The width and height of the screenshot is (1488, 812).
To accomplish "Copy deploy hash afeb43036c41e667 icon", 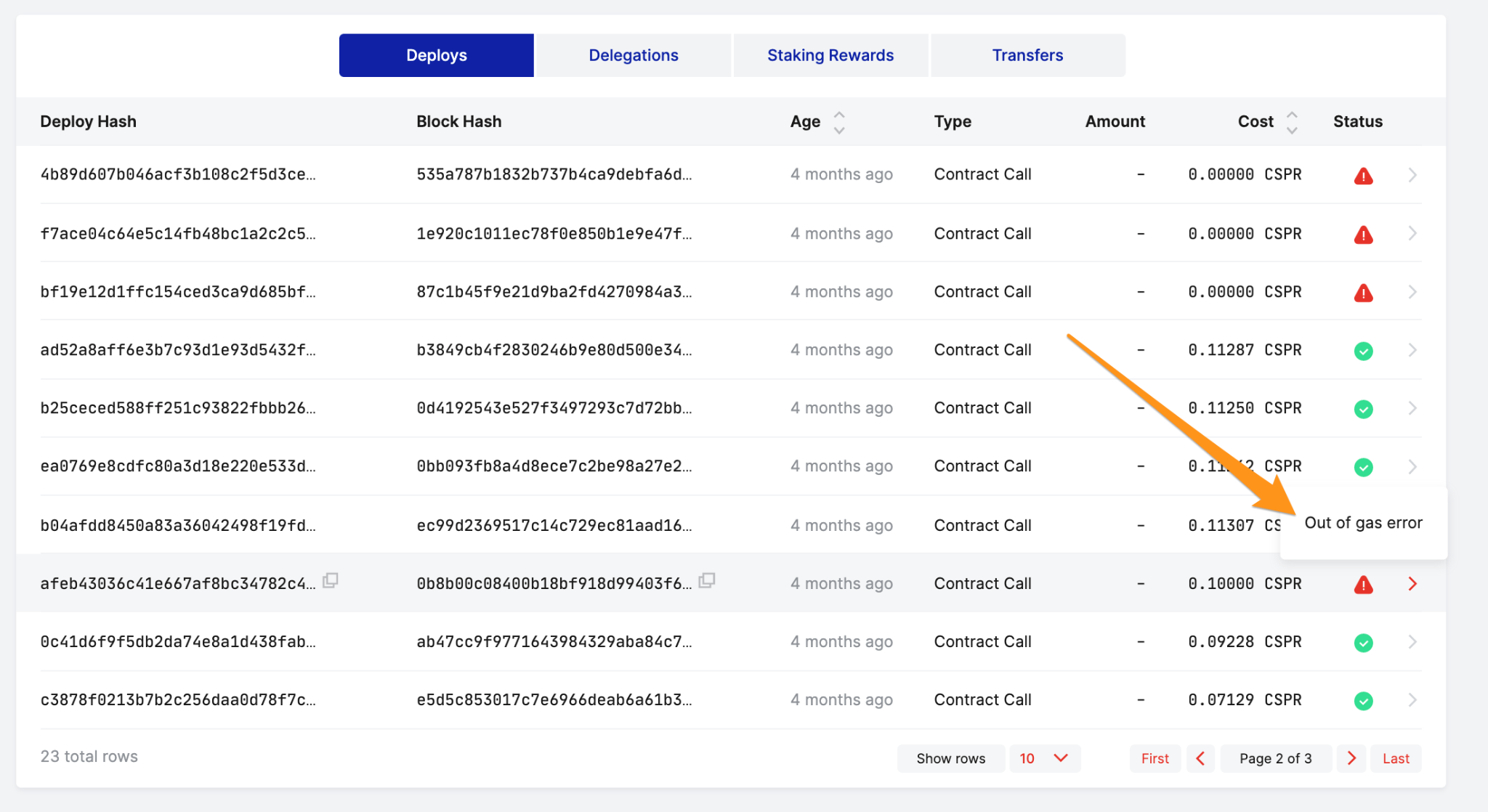I will (331, 580).
